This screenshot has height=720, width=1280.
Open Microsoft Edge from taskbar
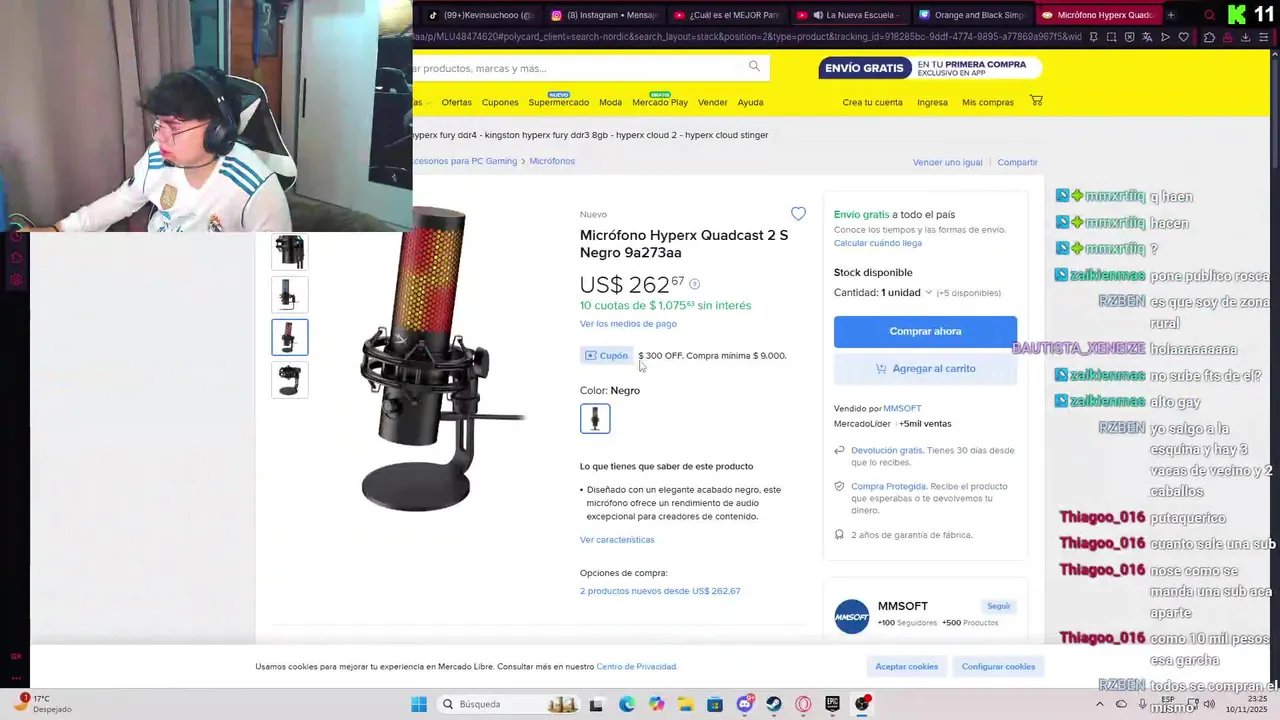(626, 704)
